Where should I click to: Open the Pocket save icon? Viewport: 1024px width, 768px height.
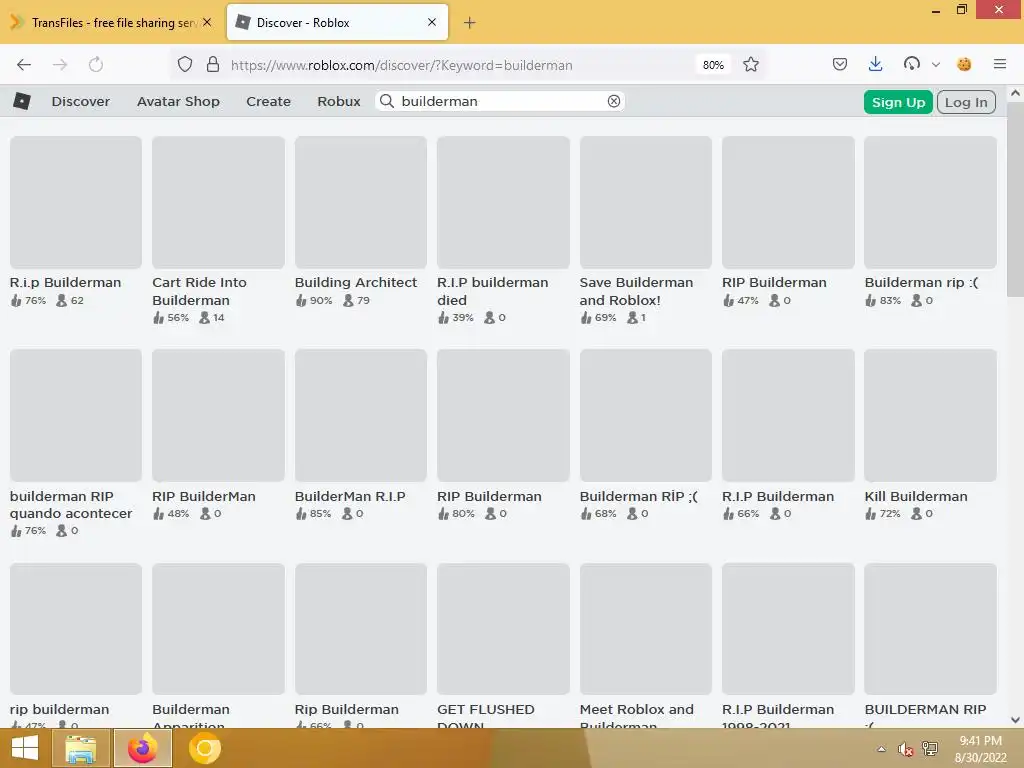(840, 64)
